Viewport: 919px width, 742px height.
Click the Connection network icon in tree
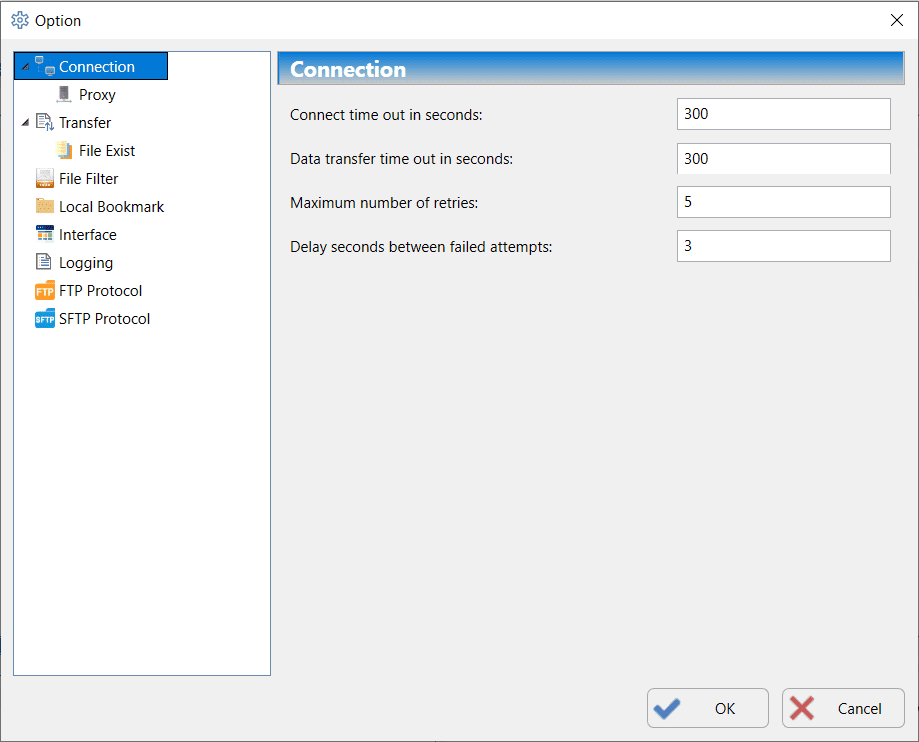click(44, 67)
